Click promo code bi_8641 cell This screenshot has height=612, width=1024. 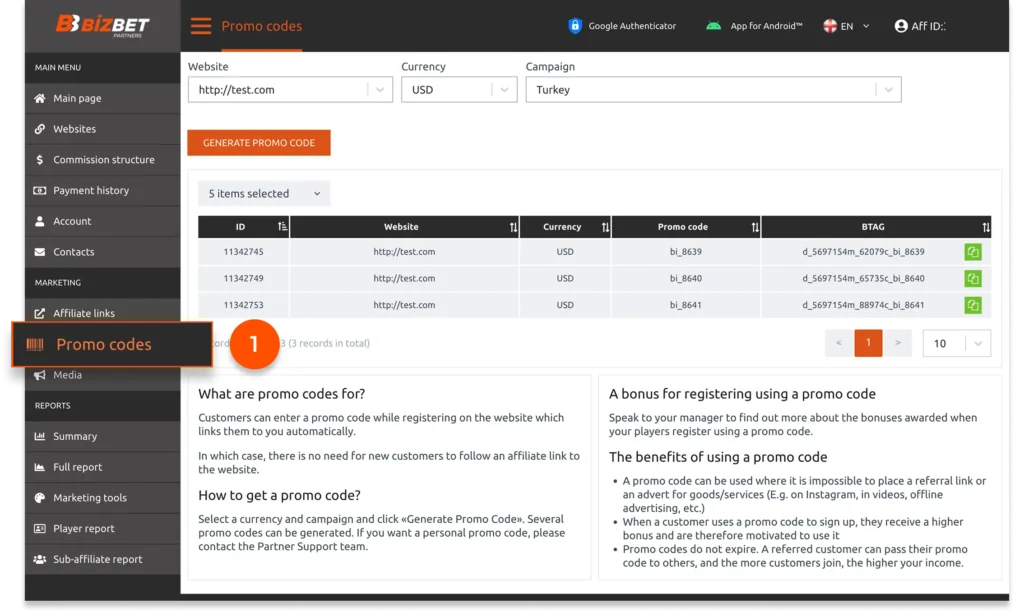pos(686,305)
